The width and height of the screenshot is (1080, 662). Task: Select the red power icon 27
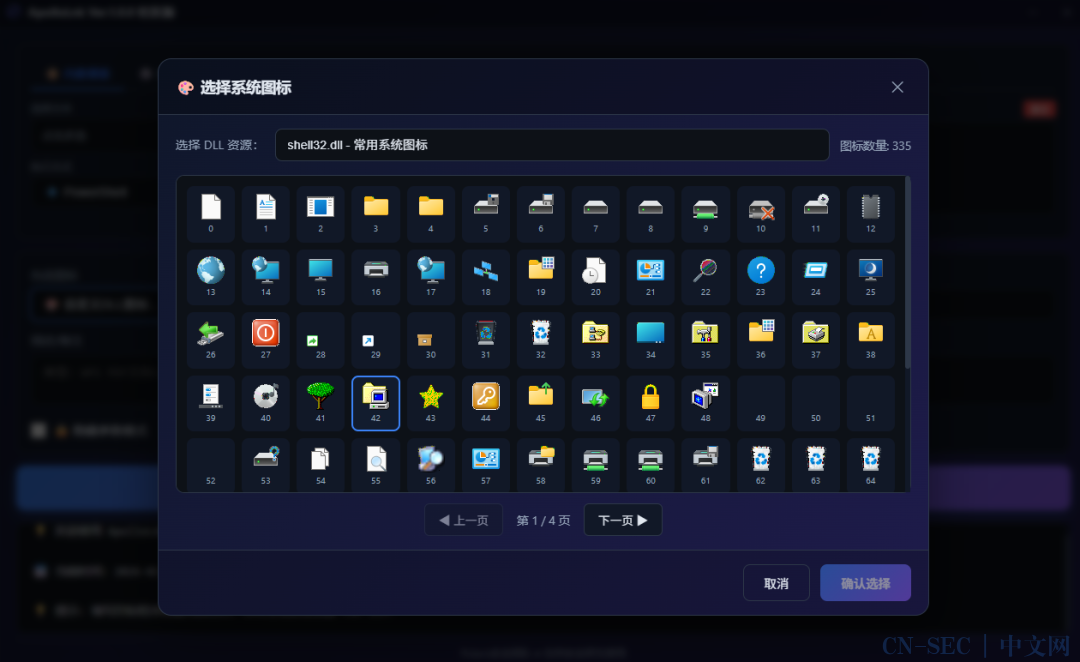(x=266, y=340)
